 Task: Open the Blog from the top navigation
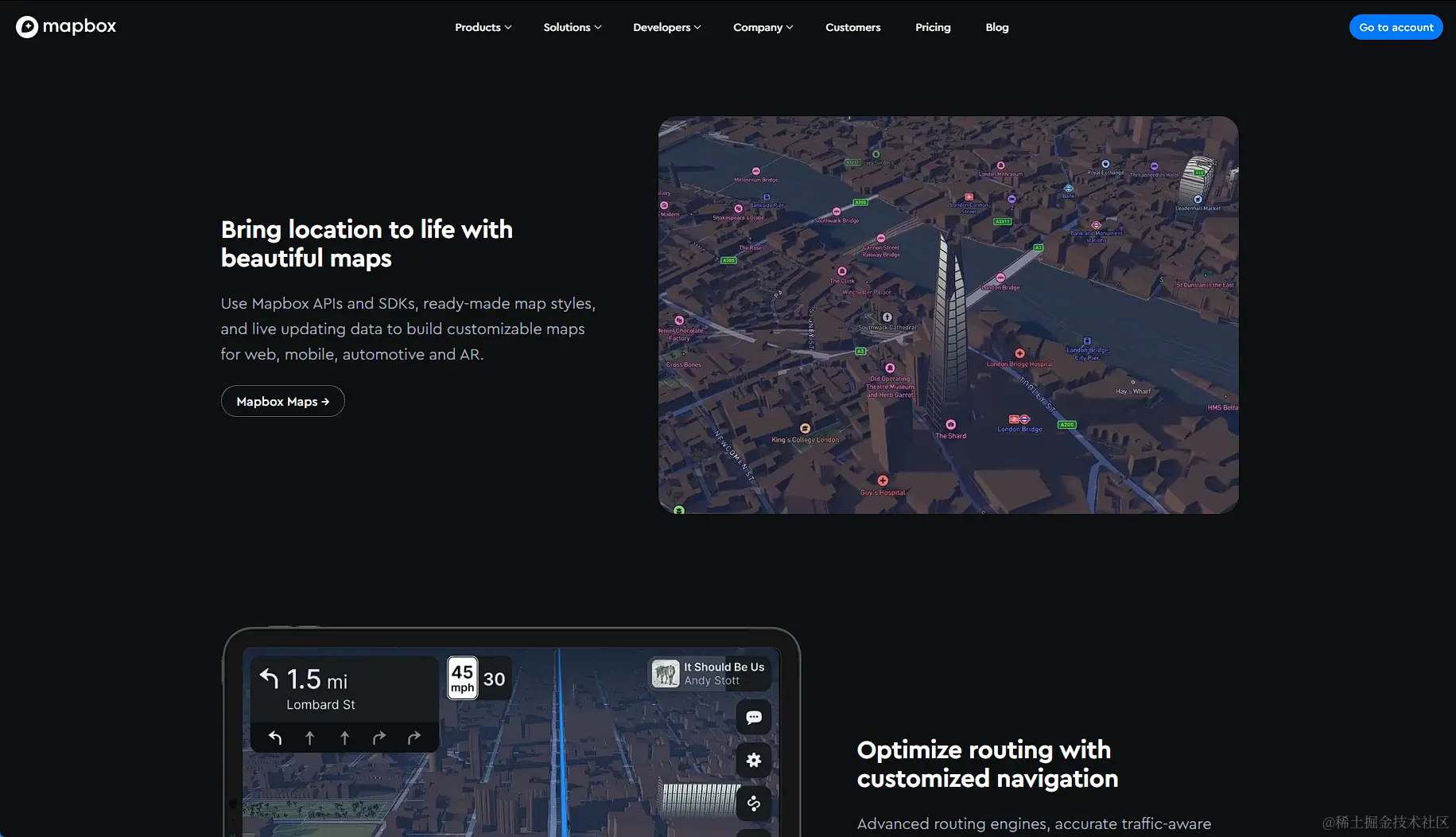point(996,27)
